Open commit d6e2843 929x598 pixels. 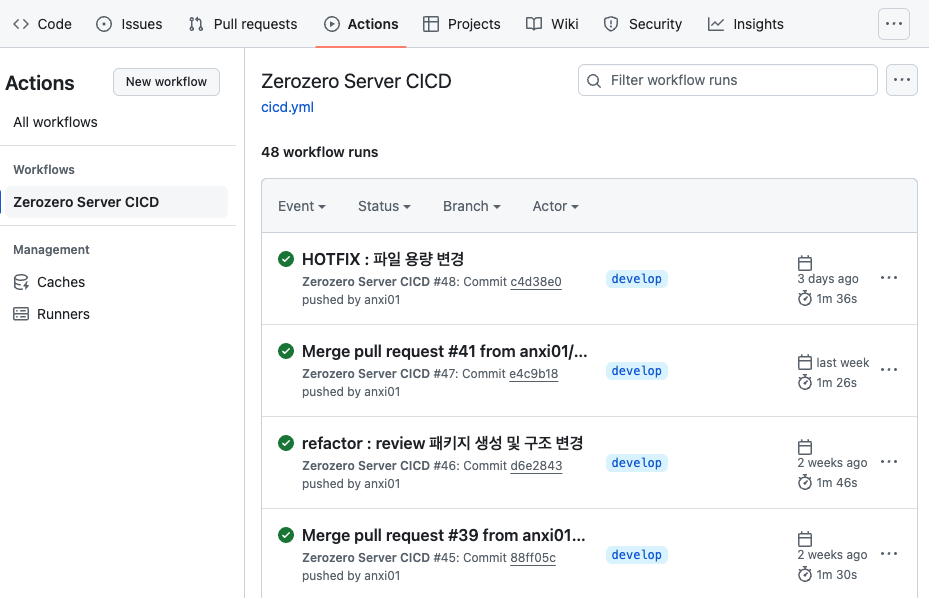click(x=536, y=466)
